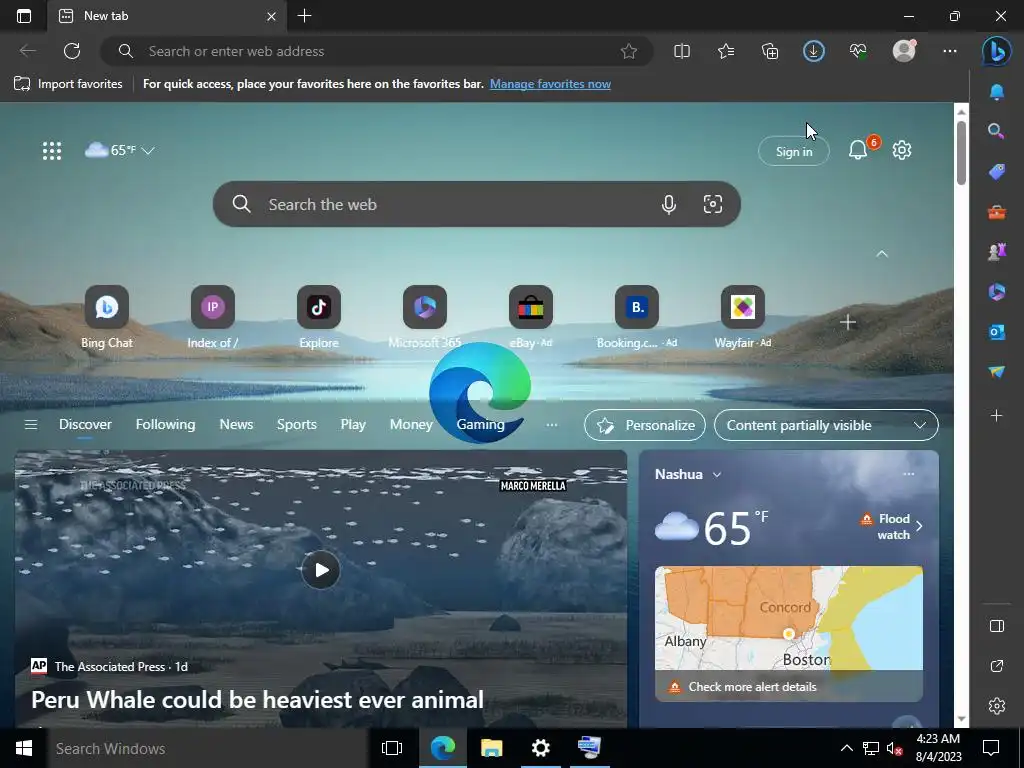Switch to the Sports tab

(296, 424)
